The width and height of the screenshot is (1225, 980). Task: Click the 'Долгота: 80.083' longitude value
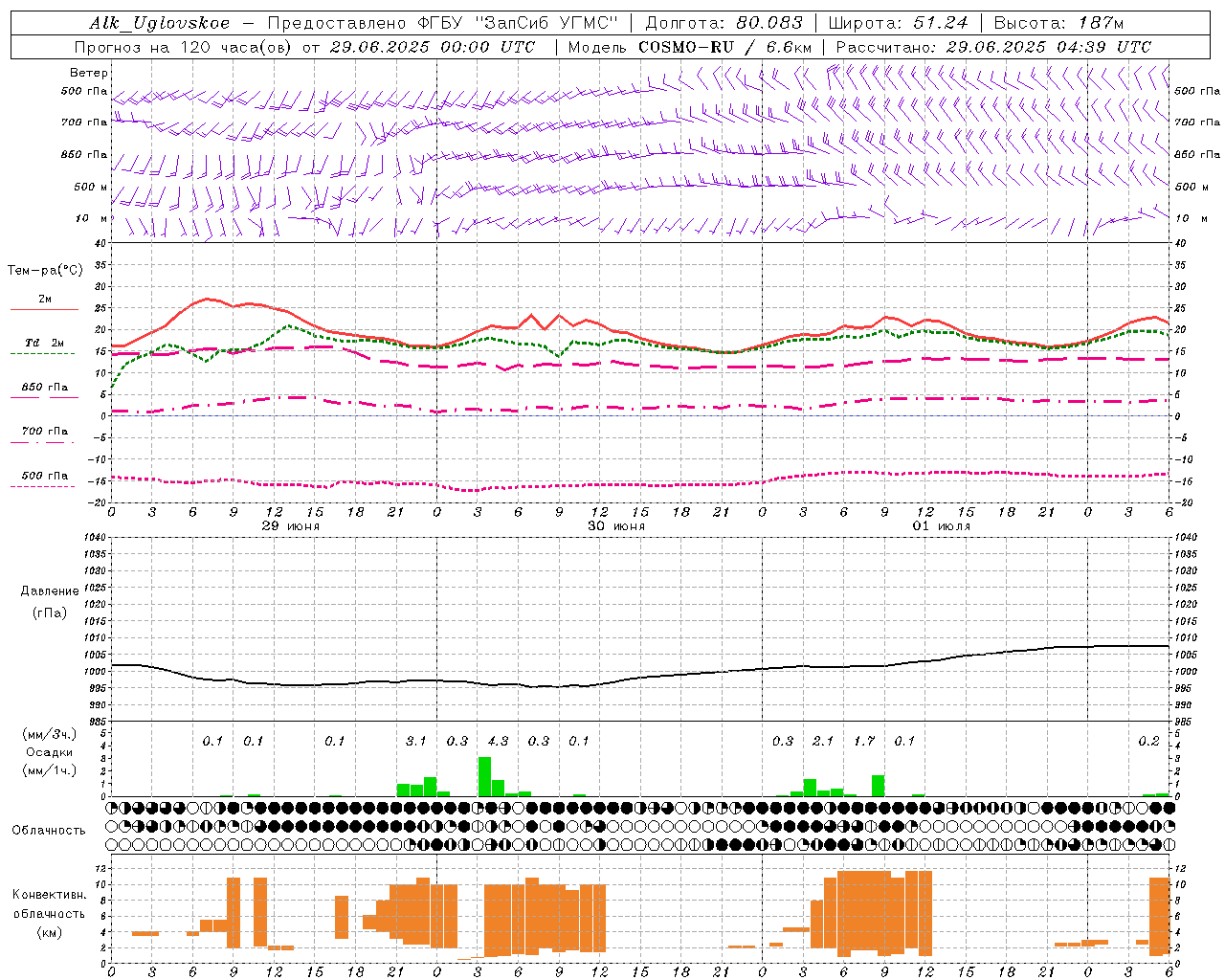[x=724, y=23]
